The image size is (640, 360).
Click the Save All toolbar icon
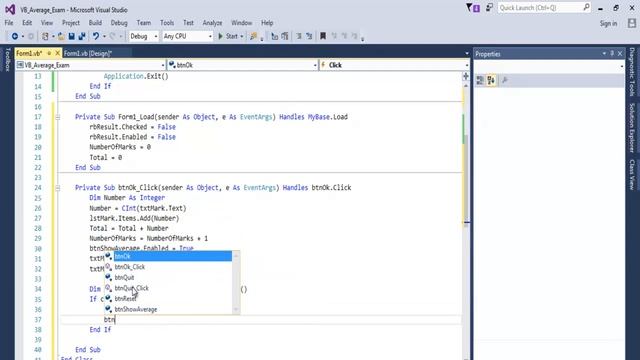[82, 36]
